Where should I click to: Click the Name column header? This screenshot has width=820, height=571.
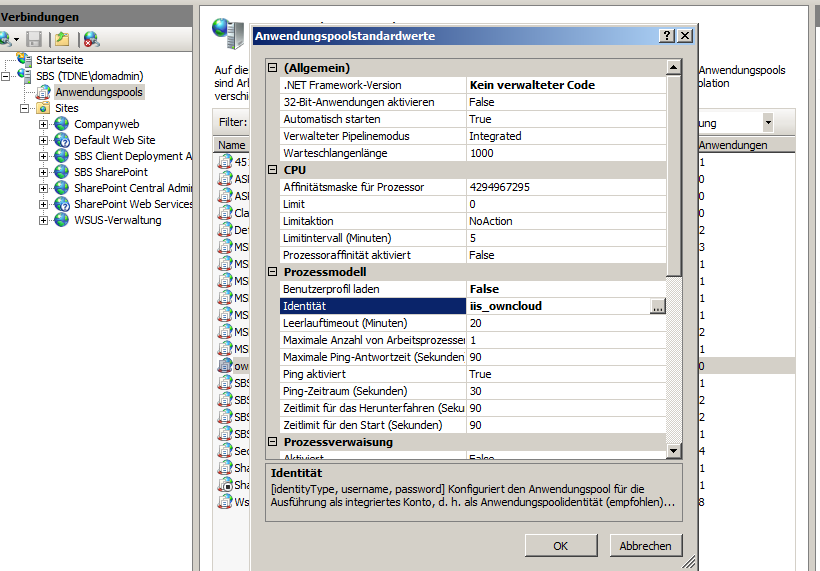point(231,145)
